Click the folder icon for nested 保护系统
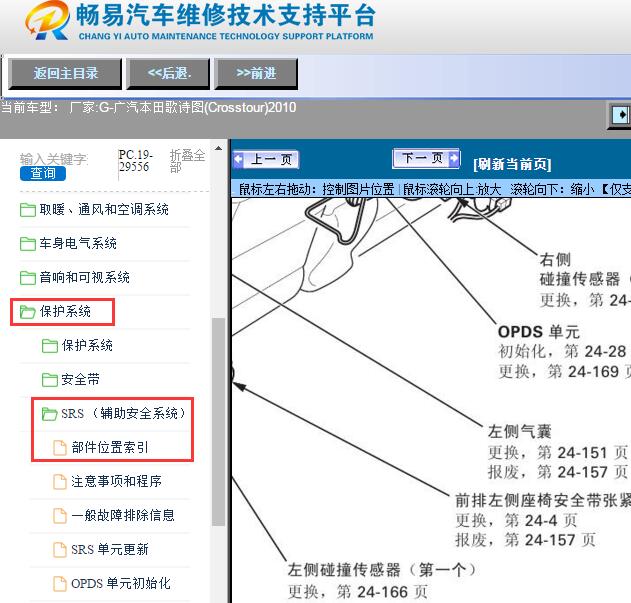 [49, 346]
